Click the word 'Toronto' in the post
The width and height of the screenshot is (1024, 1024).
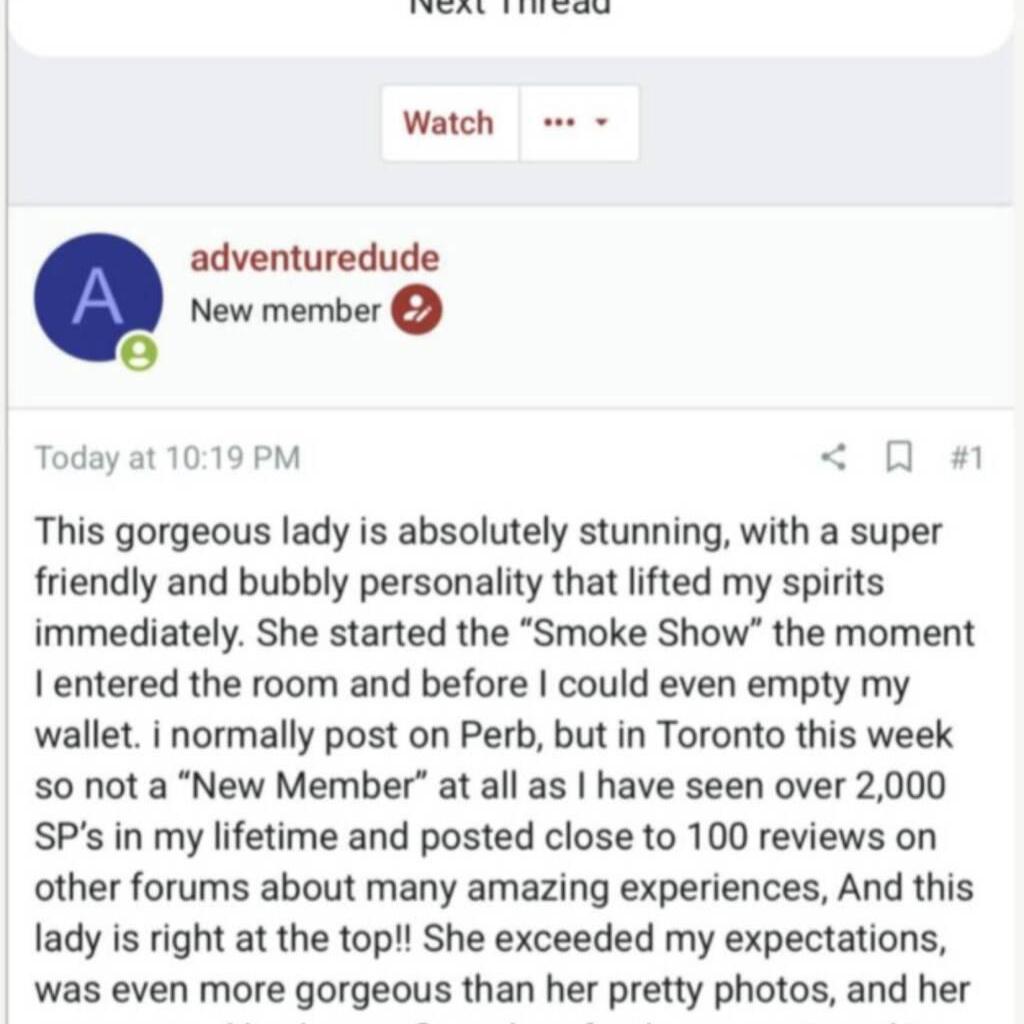(720, 736)
